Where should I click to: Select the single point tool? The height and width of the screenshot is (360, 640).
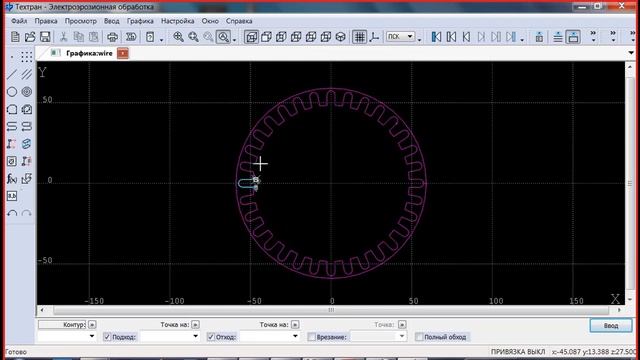click(11, 57)
